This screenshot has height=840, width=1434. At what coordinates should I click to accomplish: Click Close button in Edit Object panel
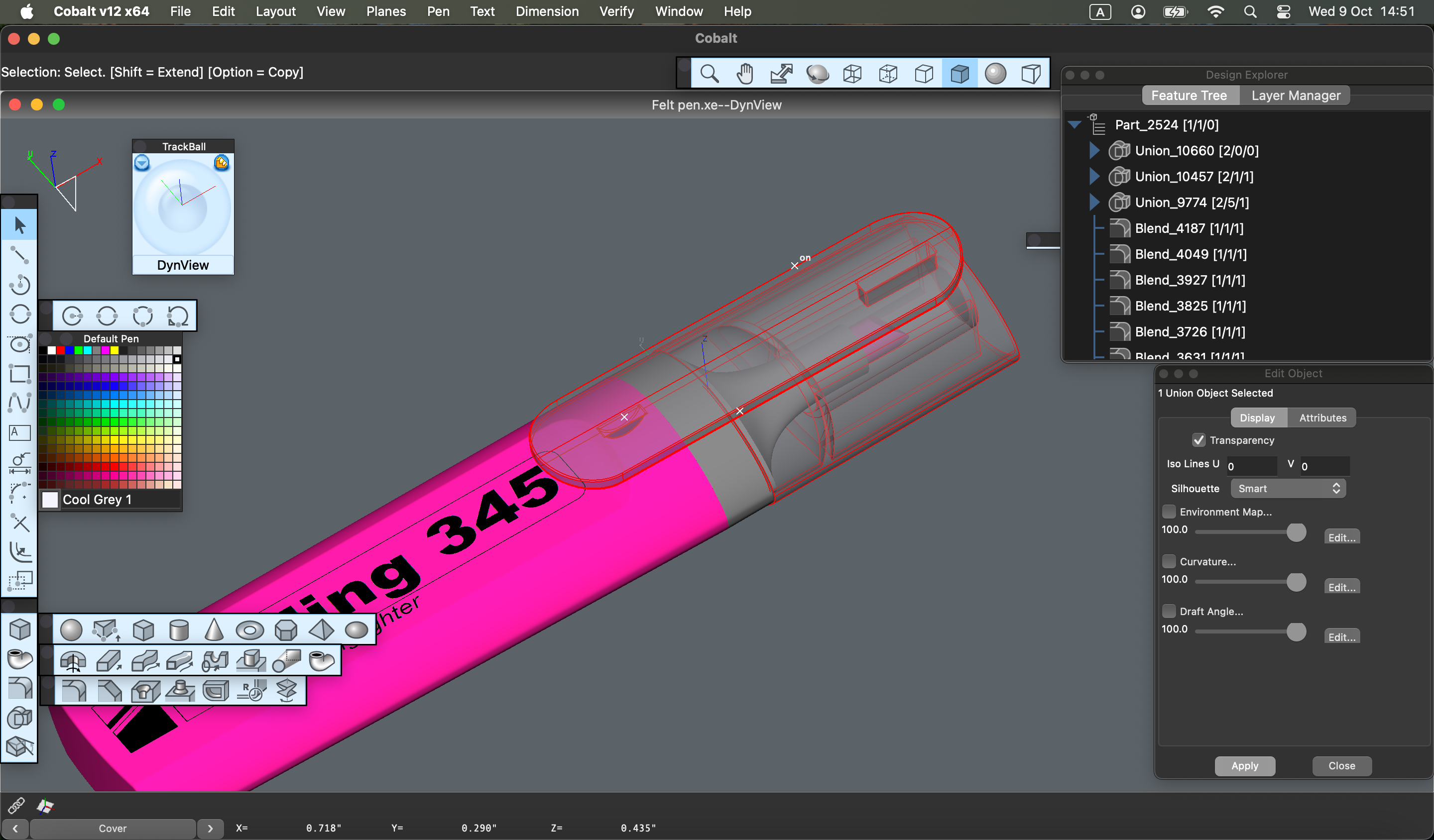coord(1341,766)
